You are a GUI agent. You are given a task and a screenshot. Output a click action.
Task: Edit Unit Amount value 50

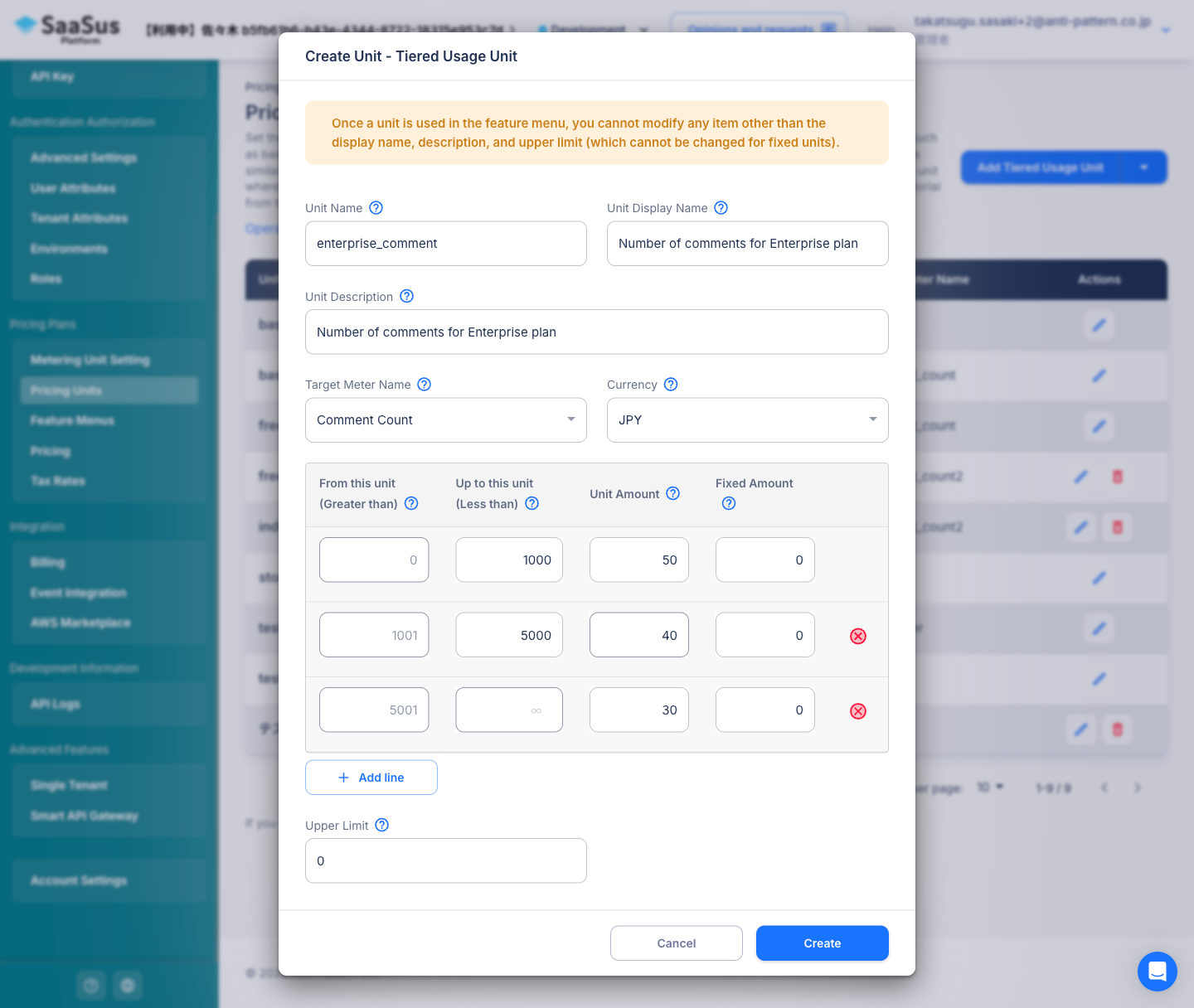[639, 560]
